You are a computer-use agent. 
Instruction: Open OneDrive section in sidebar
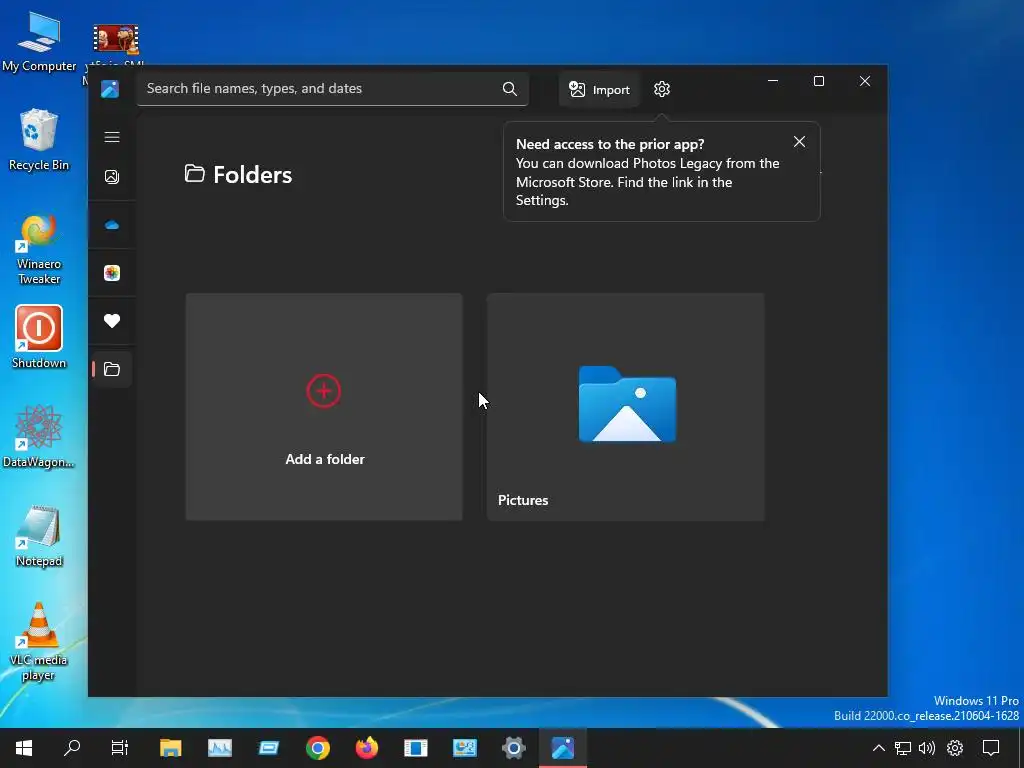coord(112,225)
